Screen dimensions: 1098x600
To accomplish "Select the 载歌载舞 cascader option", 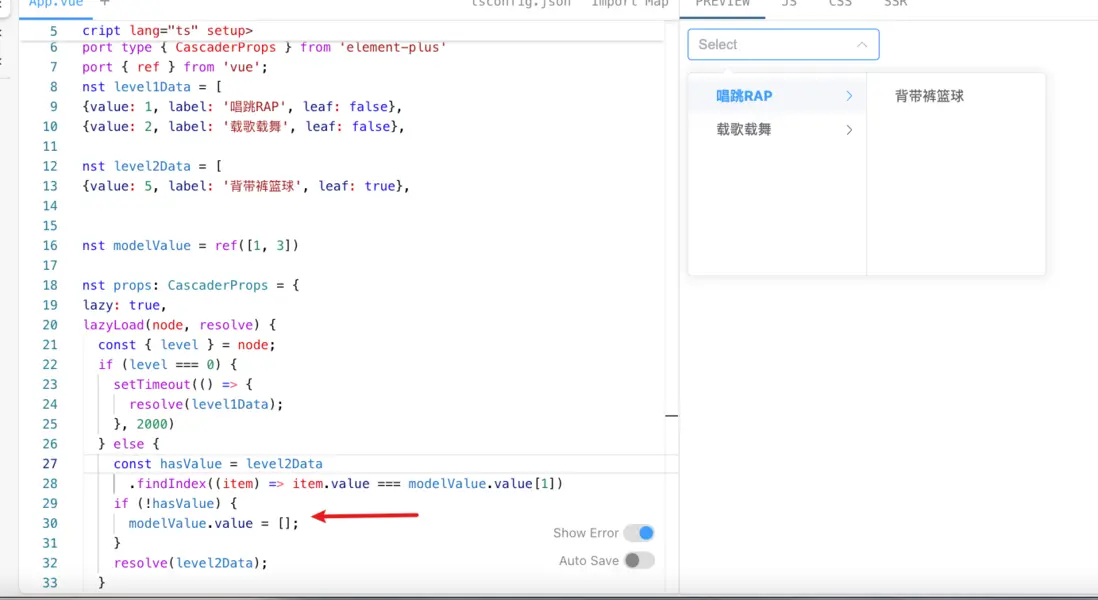I will click(777, 130).
